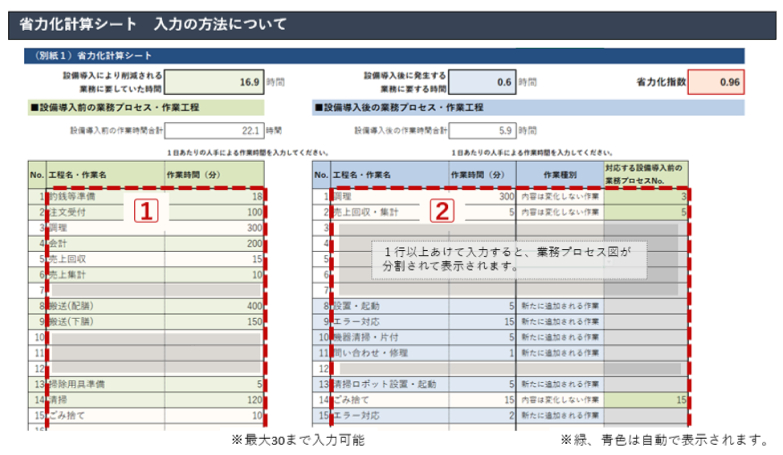The width and height of the screenshot is (783, 455).
Task: Select the 売上集計 cell in row 6
Action: click(x=106, y=275)
